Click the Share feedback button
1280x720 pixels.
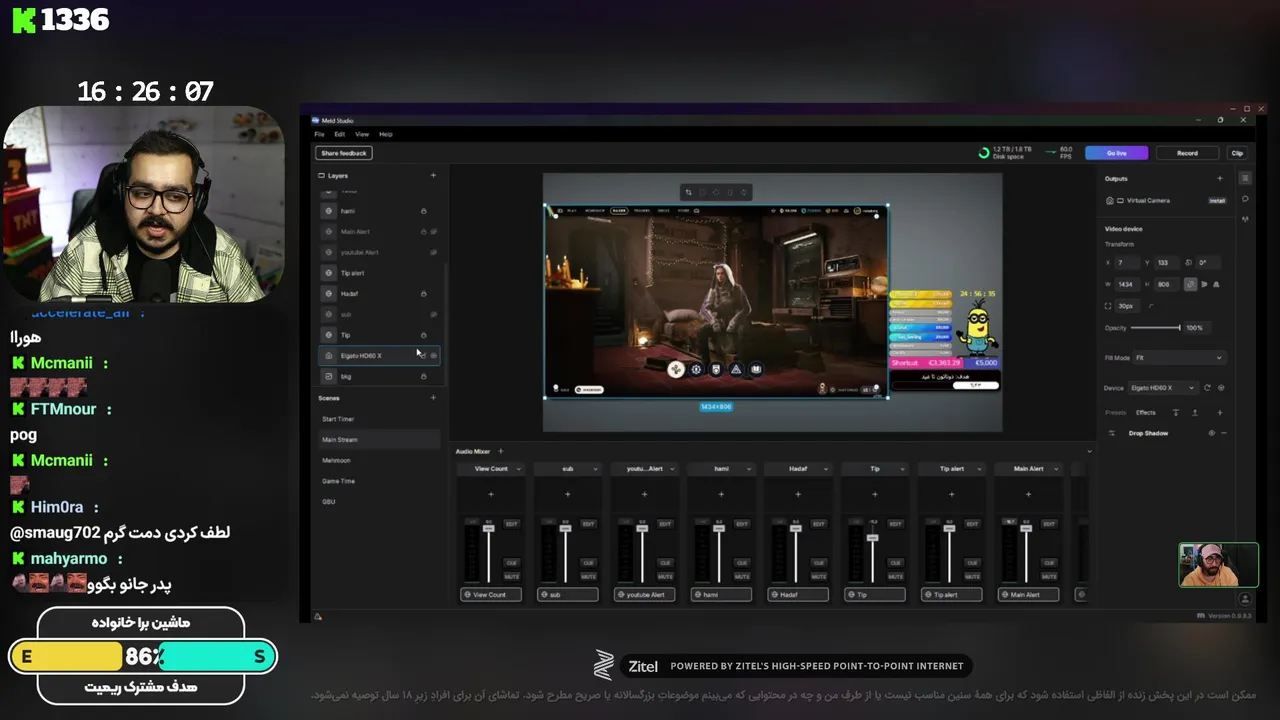click(344, 153)
